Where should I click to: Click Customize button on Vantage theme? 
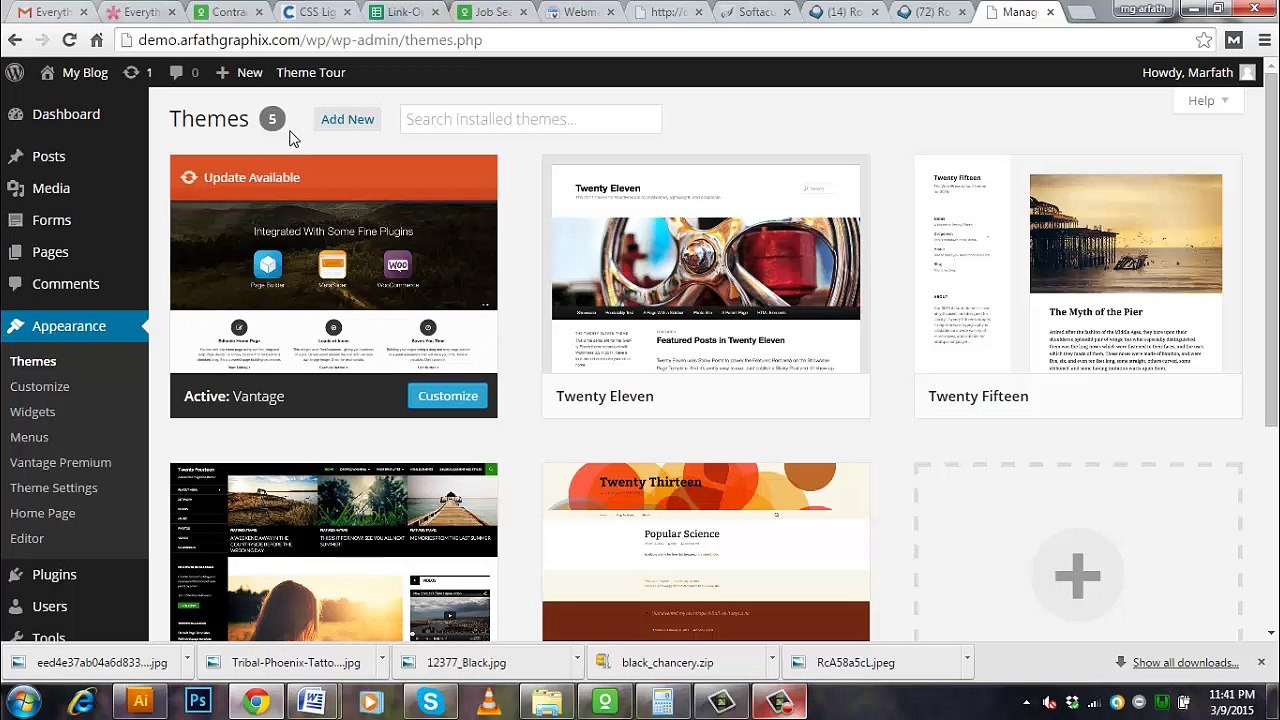pyautogui.click(x=448, y=396)
